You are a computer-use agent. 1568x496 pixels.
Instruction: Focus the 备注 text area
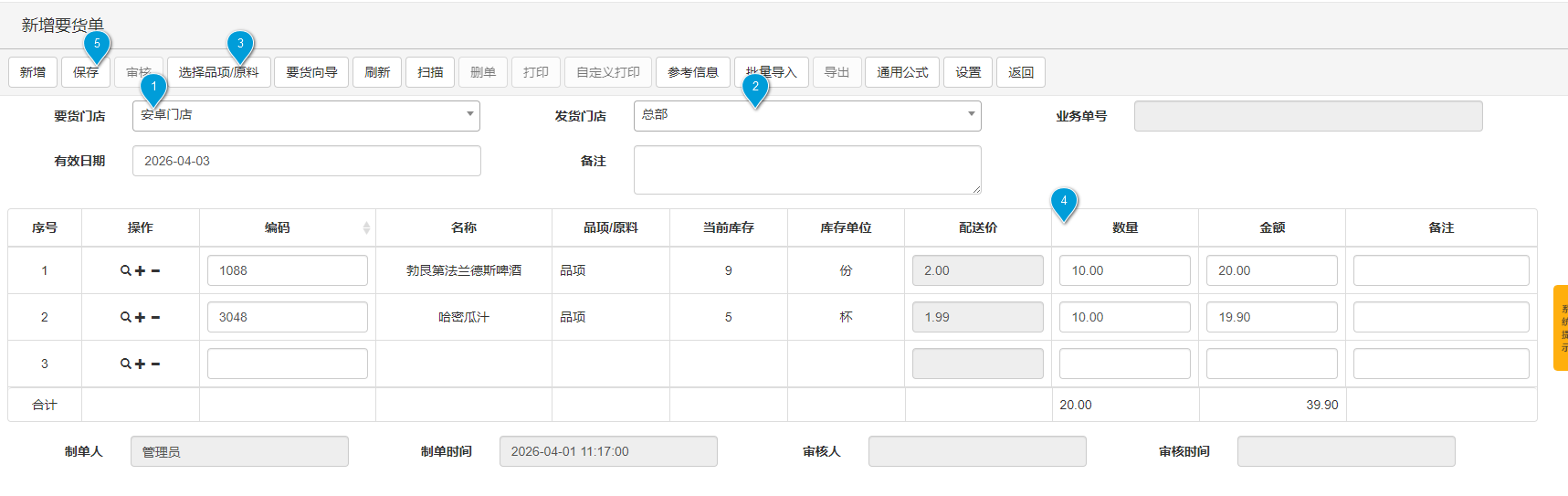click(x=807, y=170)
